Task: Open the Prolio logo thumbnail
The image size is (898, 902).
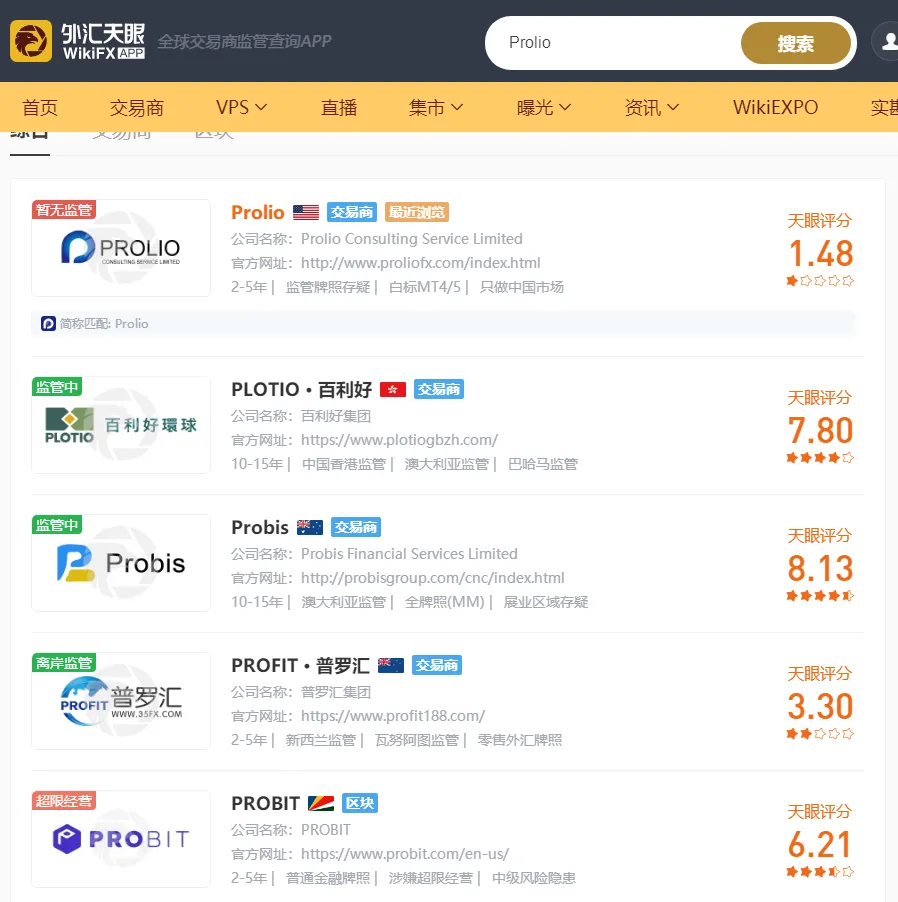Action: point(121,248)
